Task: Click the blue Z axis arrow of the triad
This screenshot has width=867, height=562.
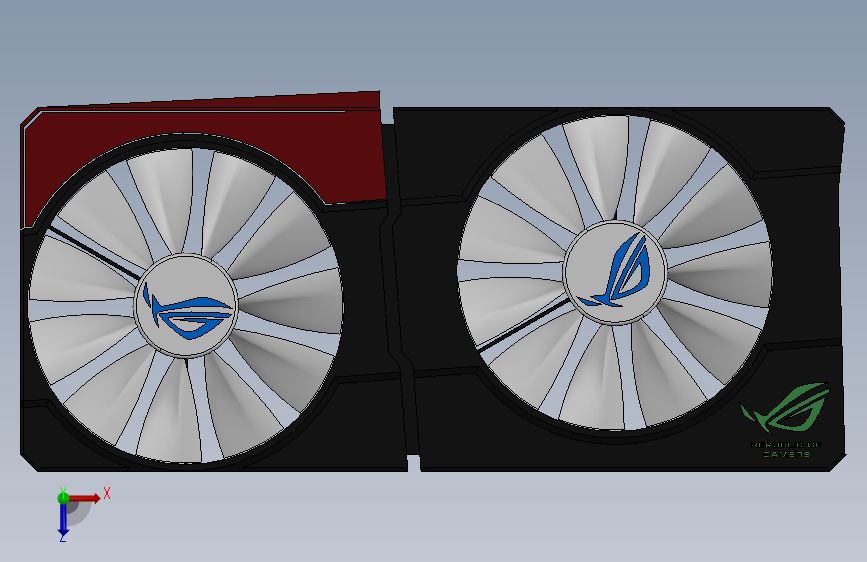Action: [63, 520]
